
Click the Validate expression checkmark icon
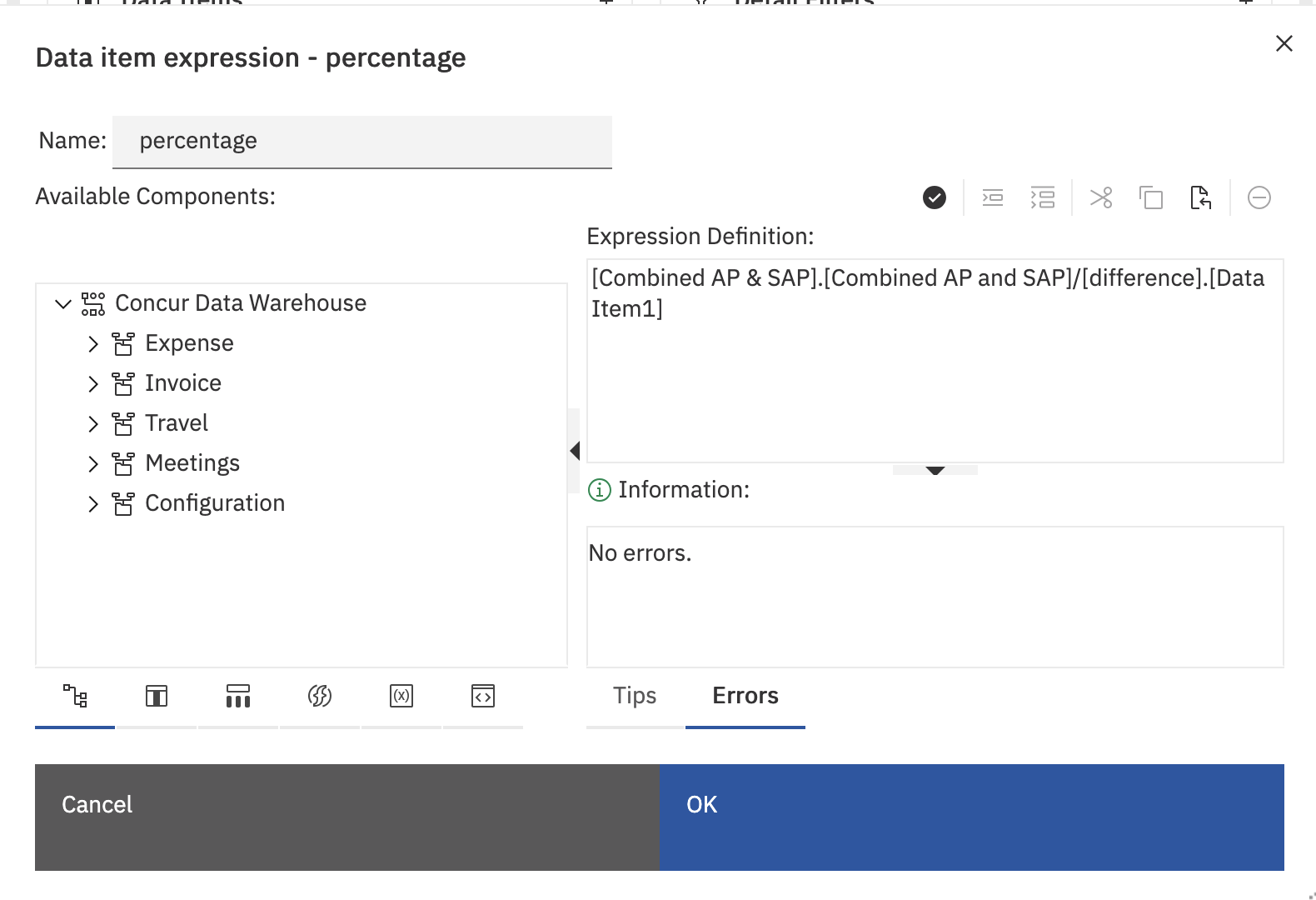pyautogui.click(x=935, y=197)
